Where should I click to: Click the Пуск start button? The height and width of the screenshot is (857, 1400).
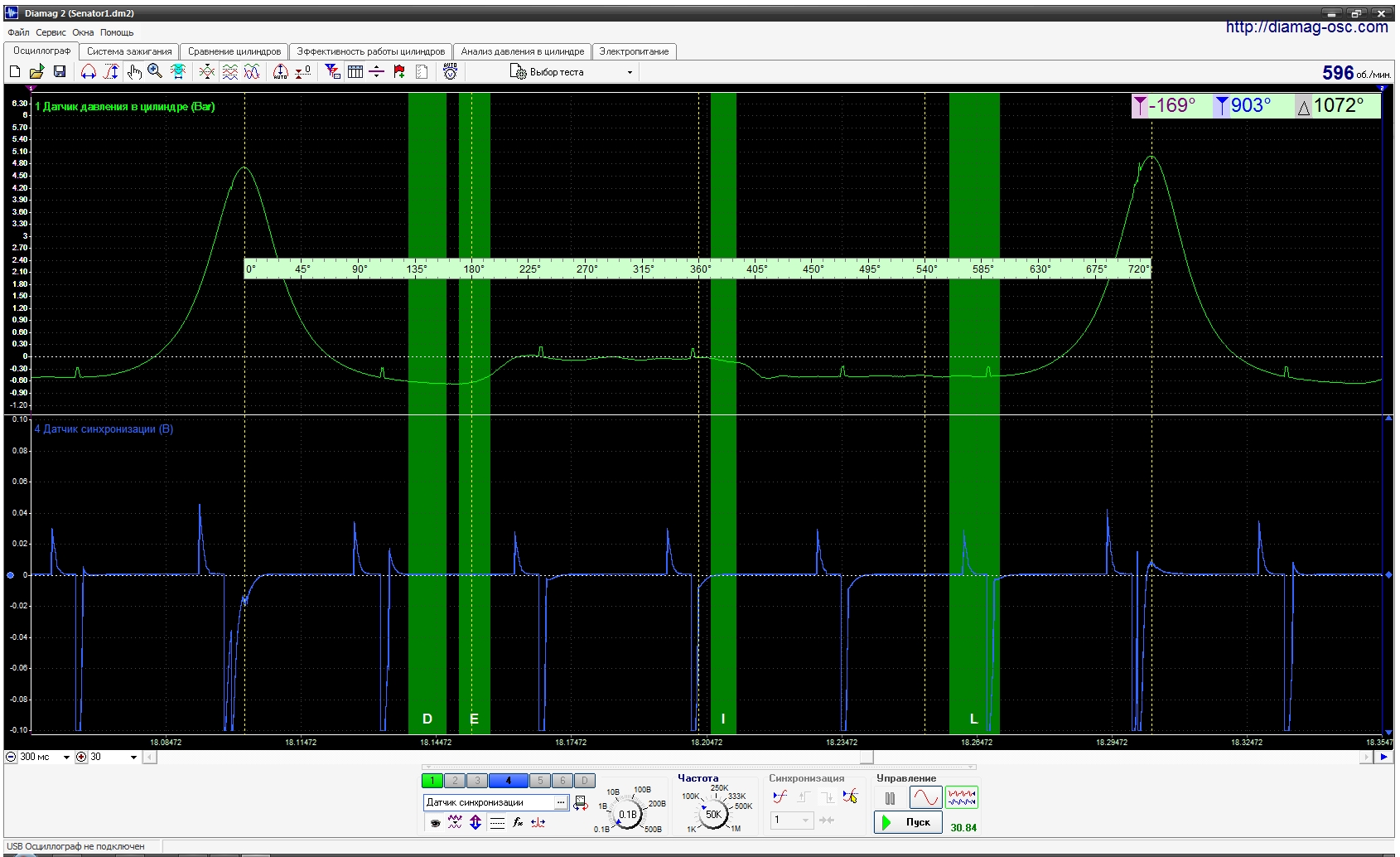pyautogui.click(x=909, y=822)
